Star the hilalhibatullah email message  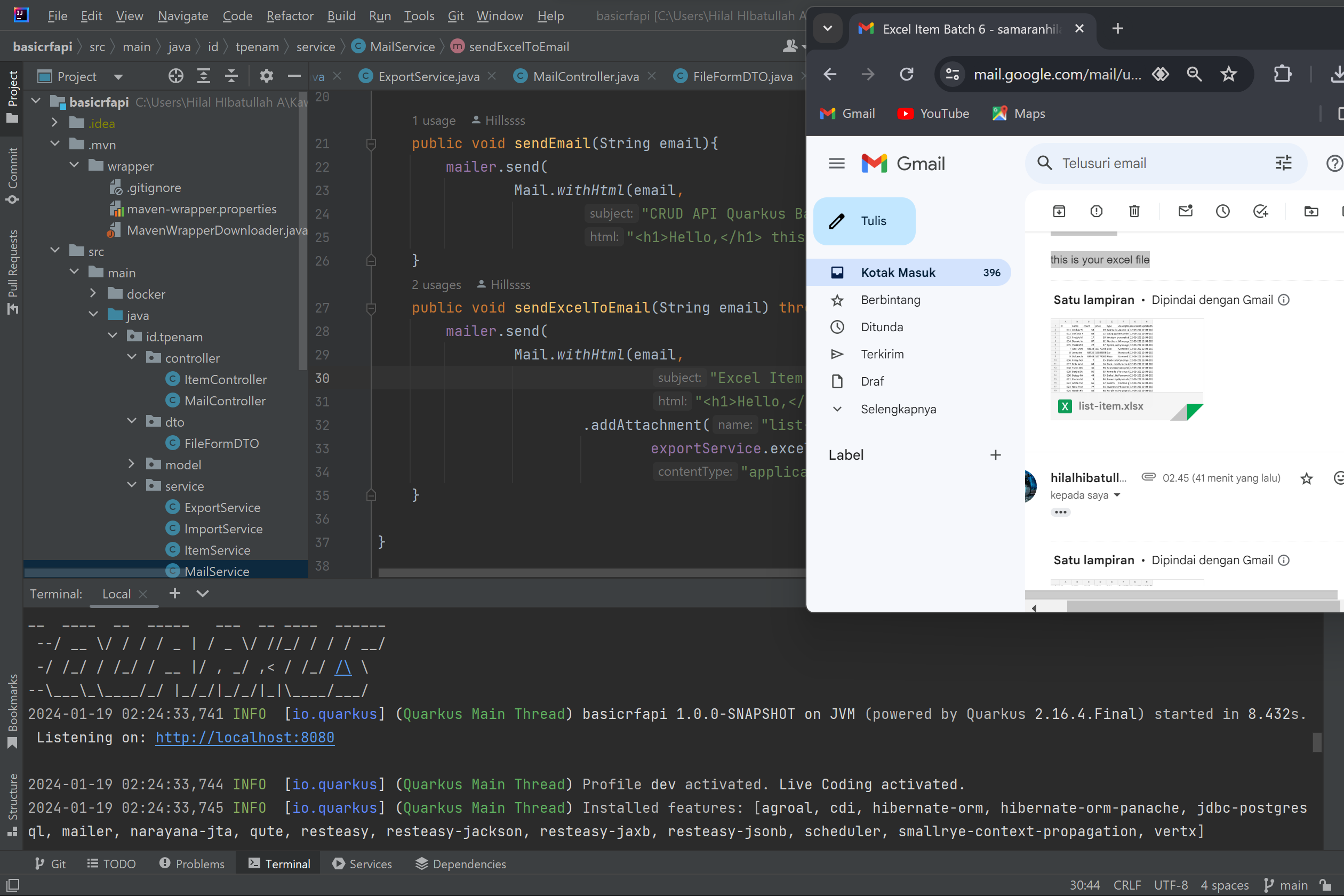click(1306, 478)
